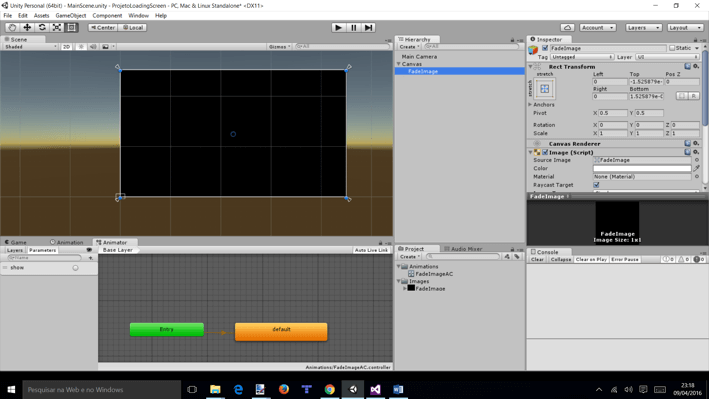Expand the Anchors section
This screenshot has width=709, height=399.
[530, 104]
